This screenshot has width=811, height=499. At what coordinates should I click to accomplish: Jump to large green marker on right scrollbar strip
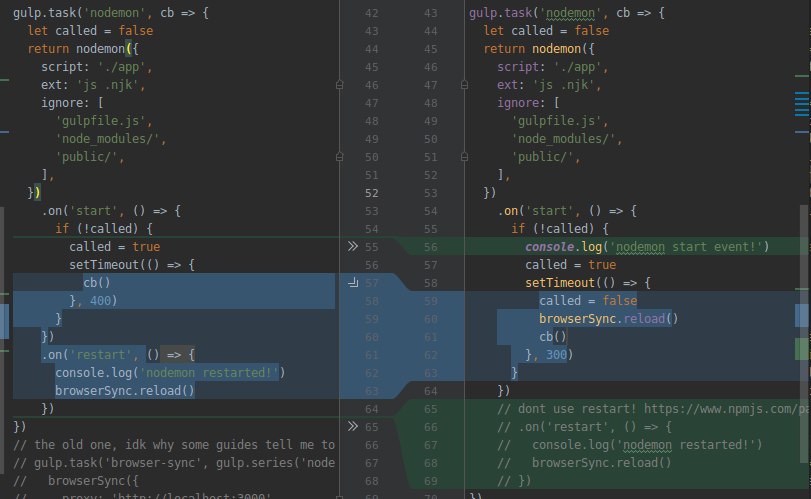tap(801, 349)
